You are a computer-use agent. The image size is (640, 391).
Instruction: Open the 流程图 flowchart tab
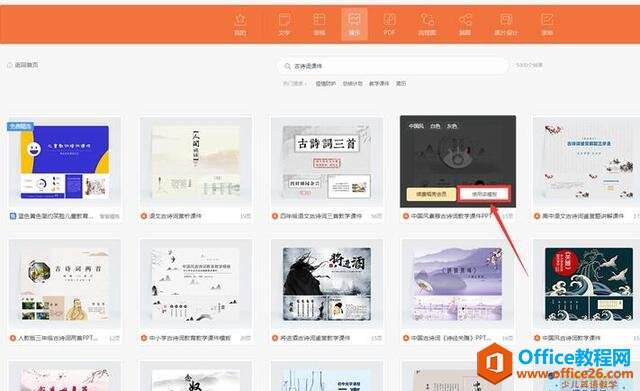[x=427, y=24]
